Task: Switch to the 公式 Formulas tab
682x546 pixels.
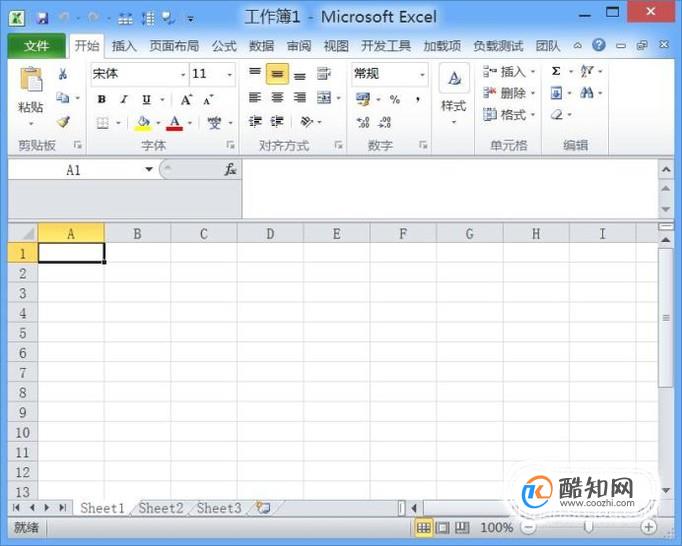Action: [x=224, y=46]
